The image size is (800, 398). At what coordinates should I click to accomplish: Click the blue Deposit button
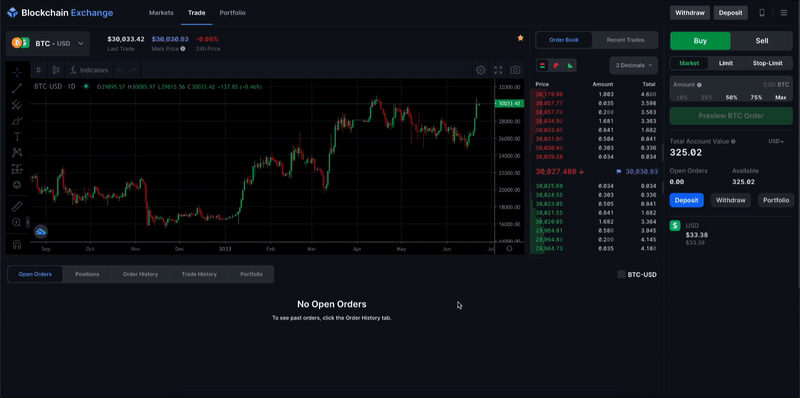pos(686,200)
